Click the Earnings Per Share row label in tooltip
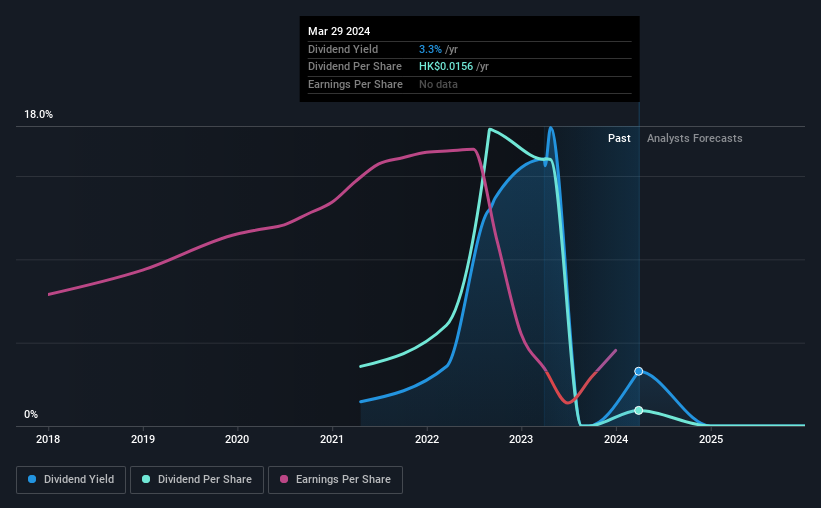Image resolution: width=821 pixels, height=508 pixels. (356, 84)
